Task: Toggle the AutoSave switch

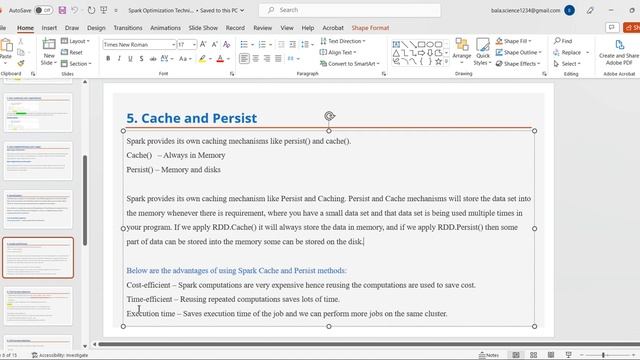Action: point(43,10)
